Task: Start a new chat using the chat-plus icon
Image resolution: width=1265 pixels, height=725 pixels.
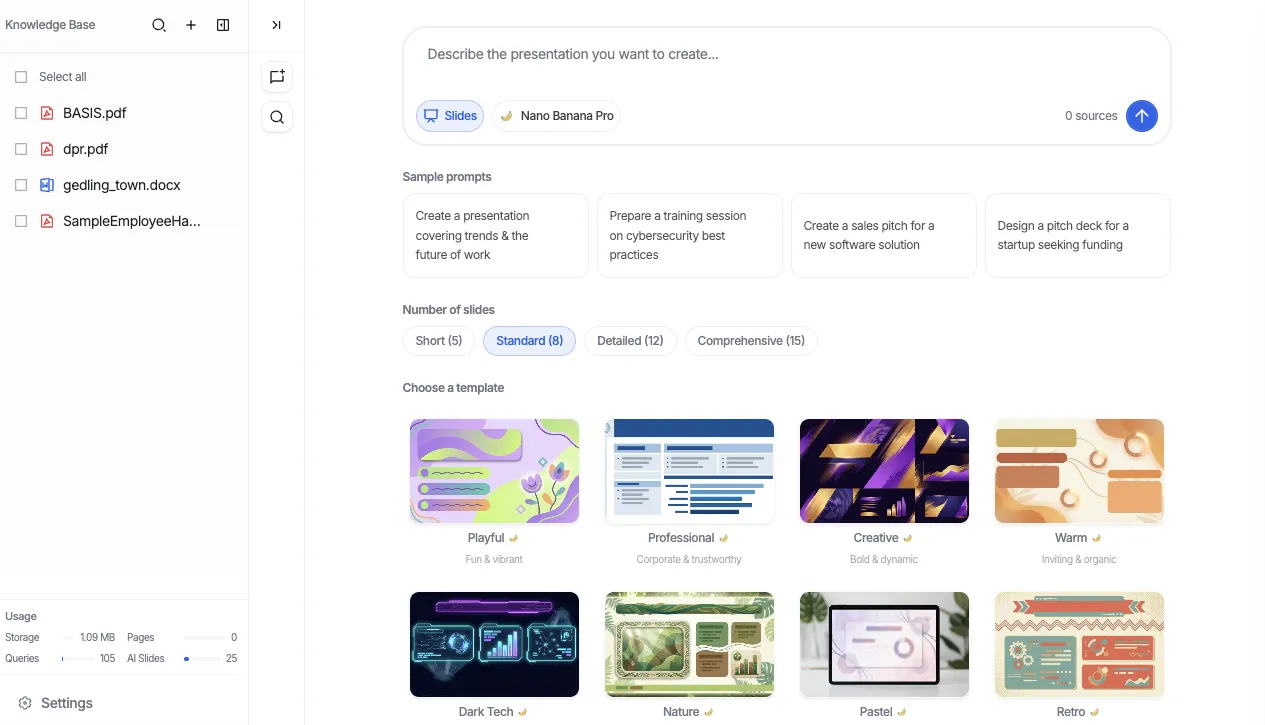Action: (x=277, y=76)
